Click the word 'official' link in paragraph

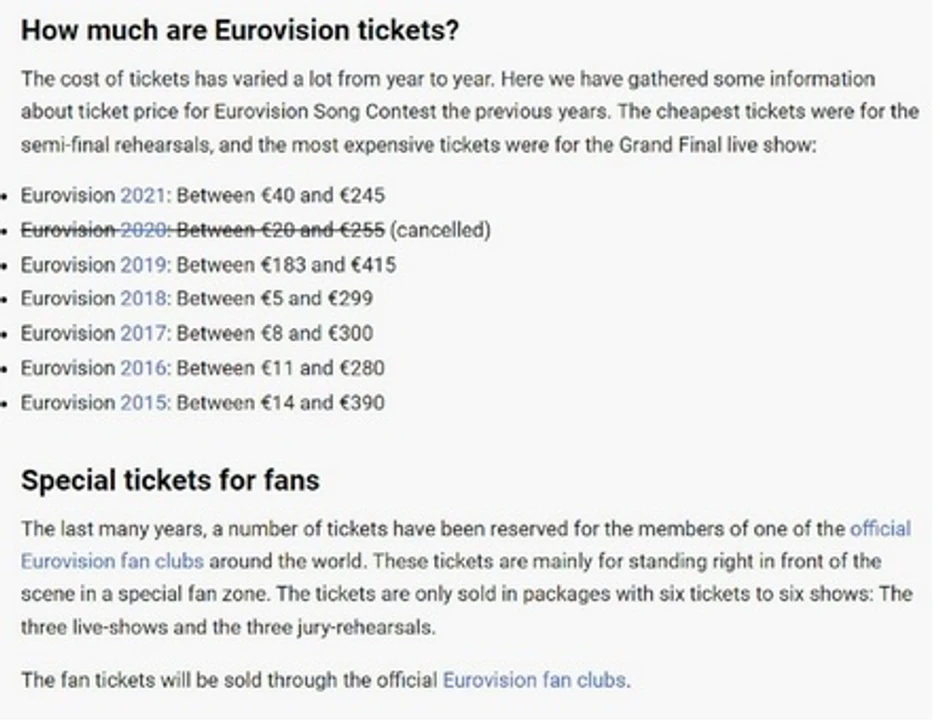[880, 529]
